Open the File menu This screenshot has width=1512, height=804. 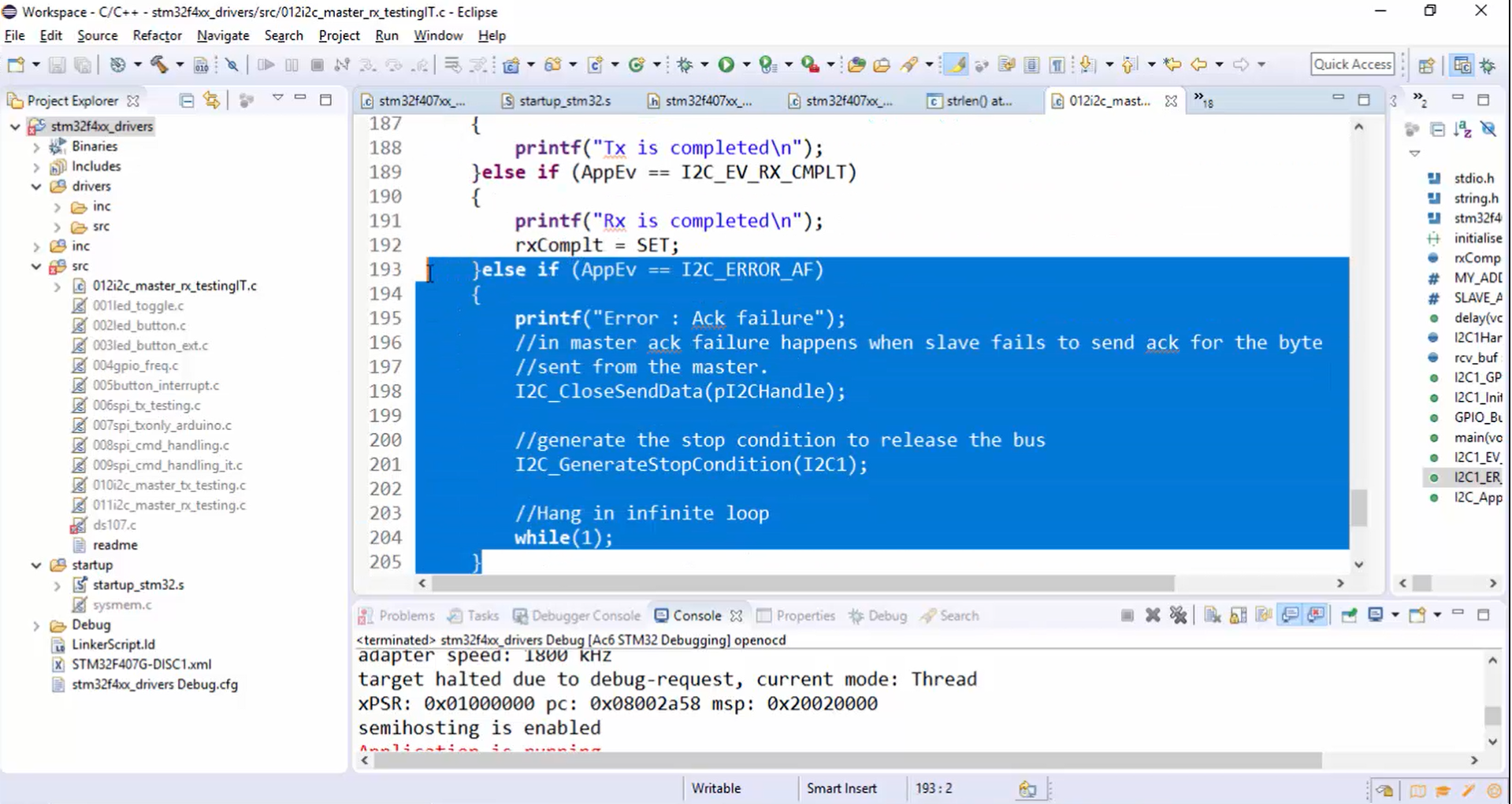click(14, 35)
